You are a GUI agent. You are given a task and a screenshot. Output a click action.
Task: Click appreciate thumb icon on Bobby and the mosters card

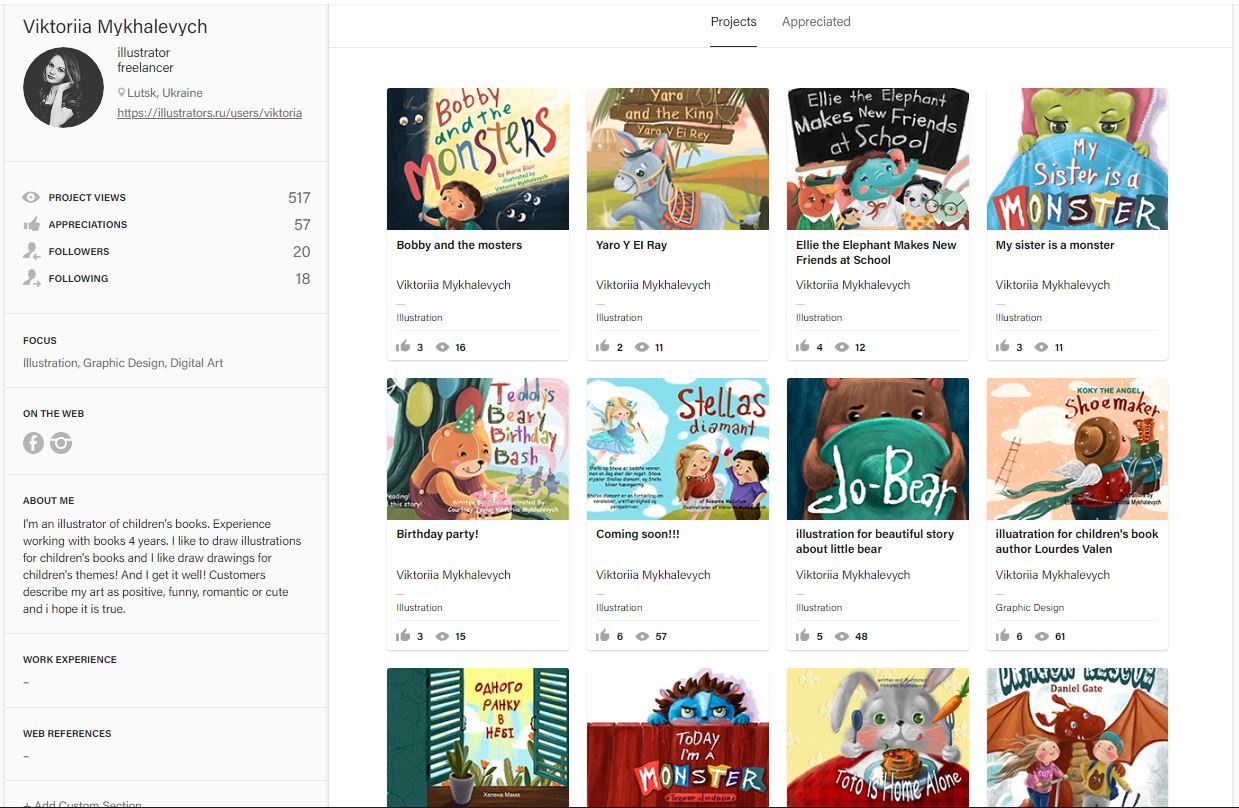[x=404, y=347]
